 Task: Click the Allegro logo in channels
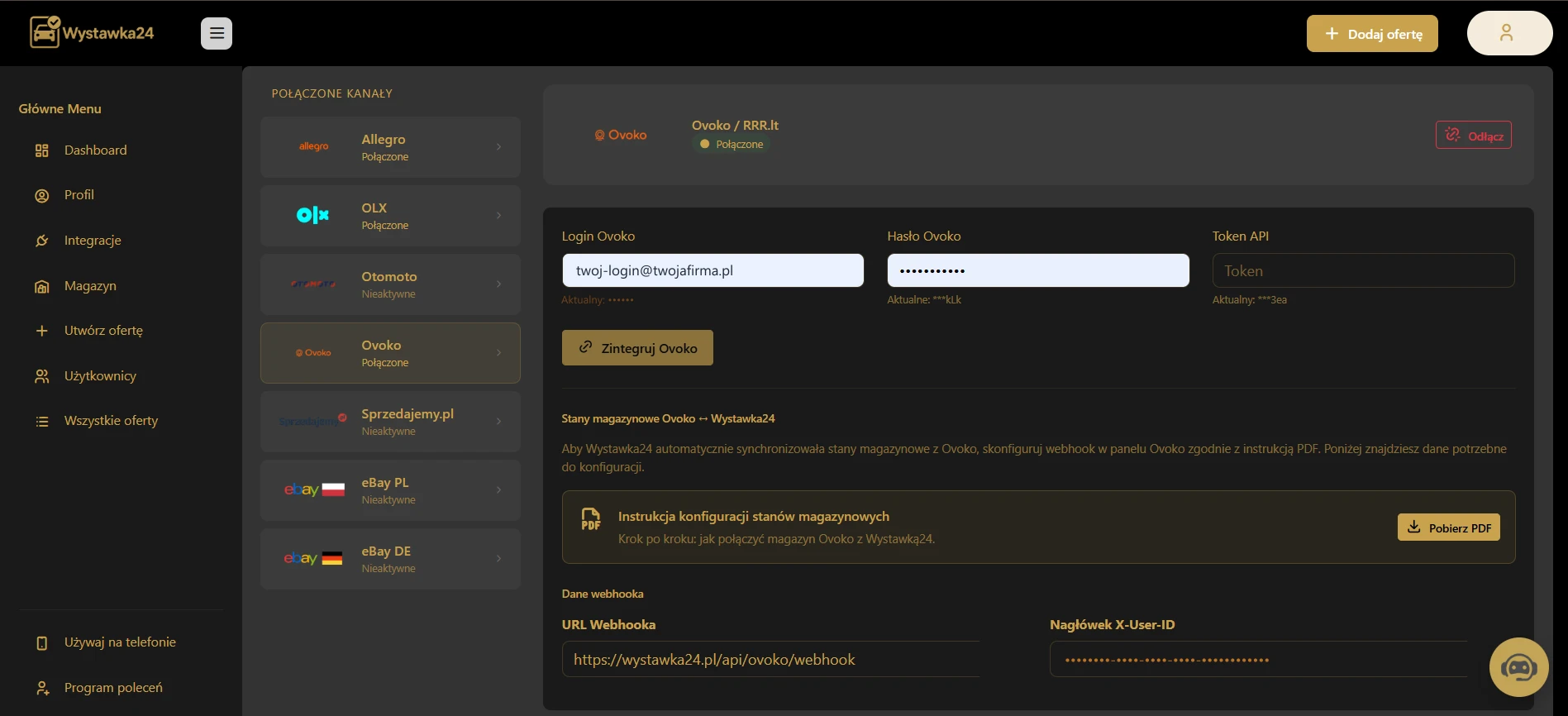(313, 146)
